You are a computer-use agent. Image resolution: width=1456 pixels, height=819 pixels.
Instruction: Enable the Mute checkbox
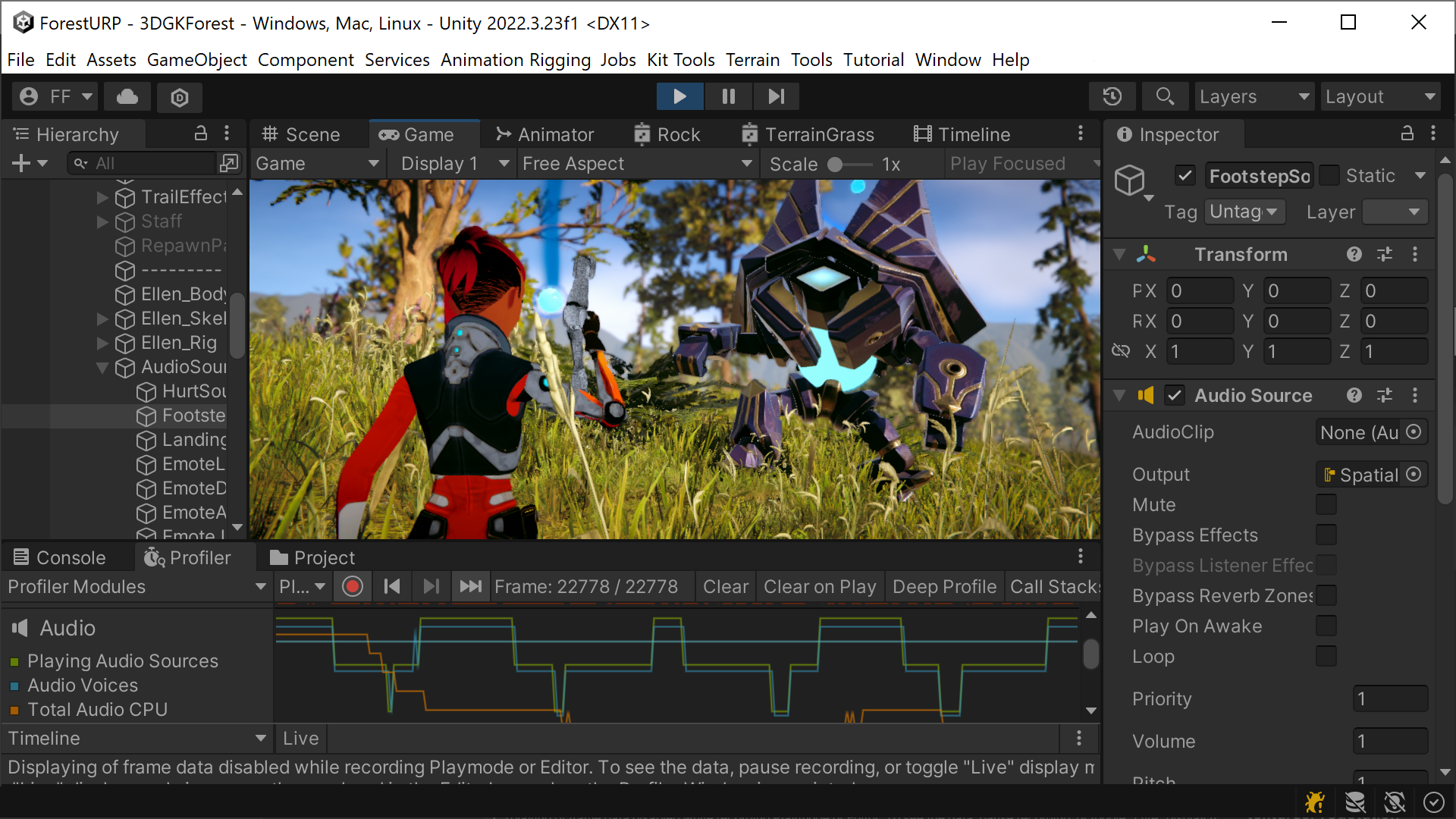point(1326,504)
